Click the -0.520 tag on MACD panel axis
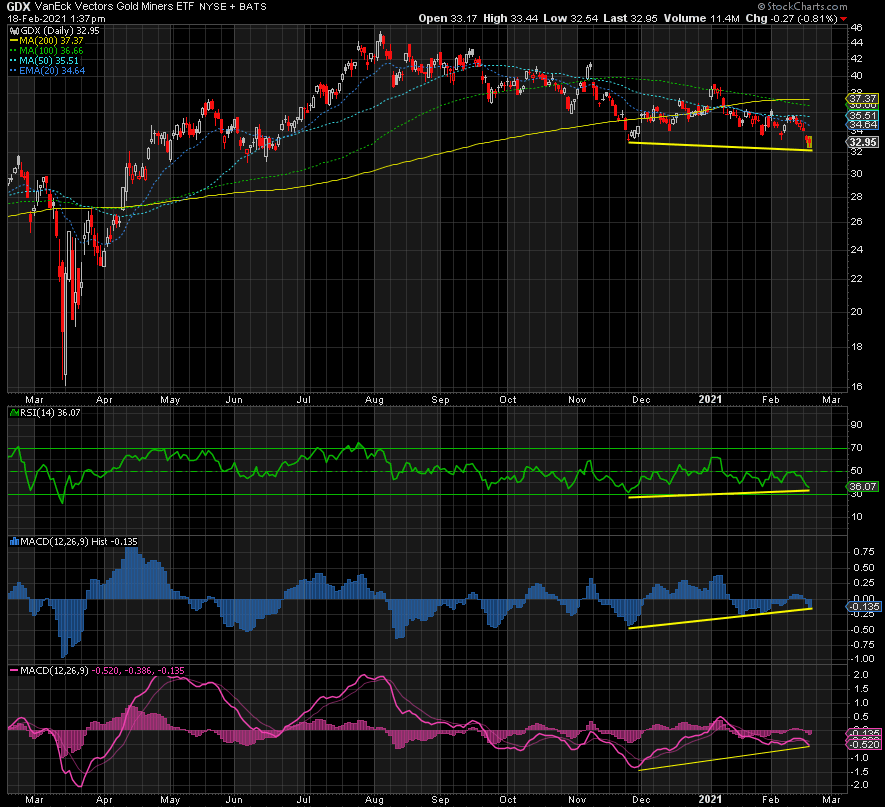The width and height of the screenshot is (885, 807). point(864,745)
